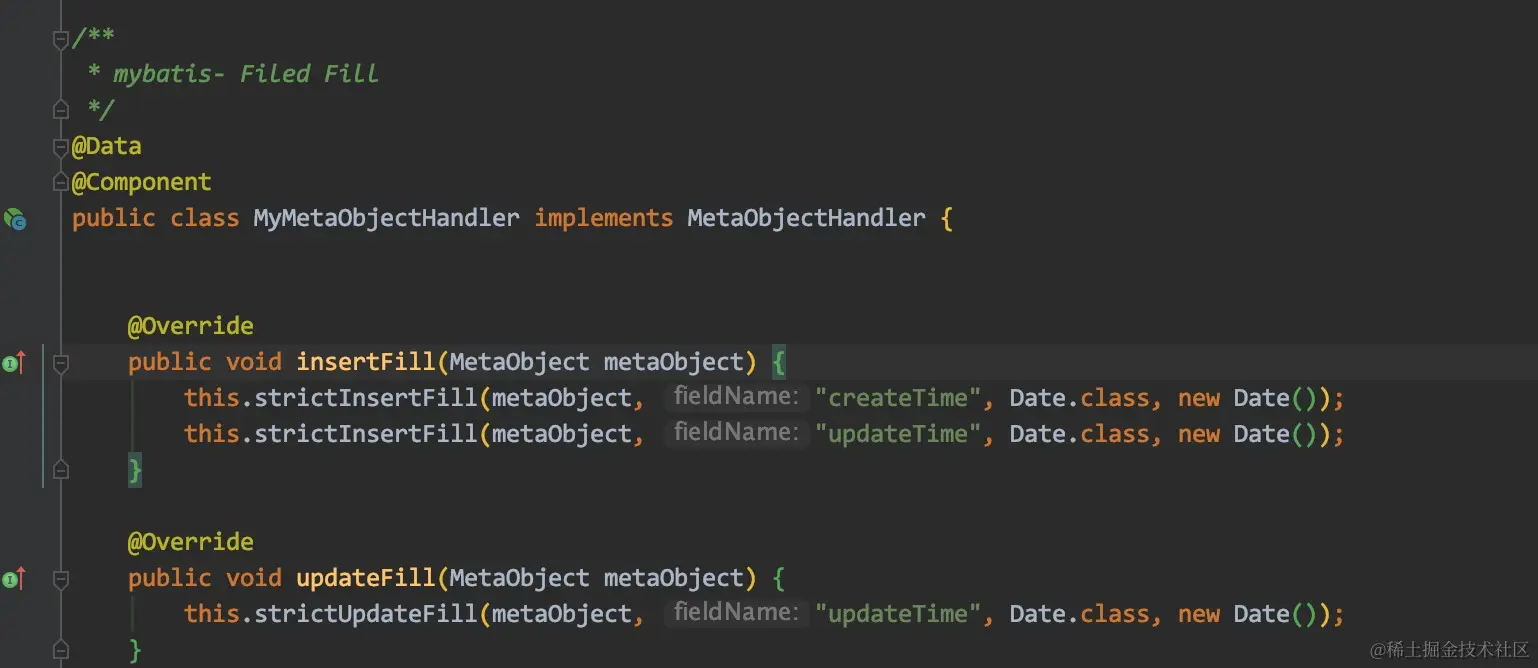The width and height of the screenshot is (1538, 668).
Task: Toggle the fold marker next to @Component annotation
Action: tap(61, 183)
